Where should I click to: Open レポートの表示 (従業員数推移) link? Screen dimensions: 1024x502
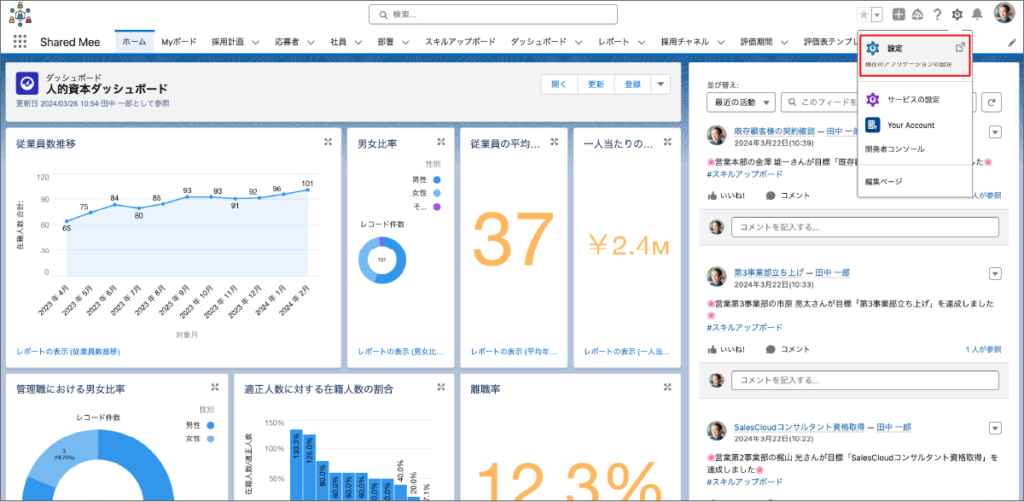point(68,351)
